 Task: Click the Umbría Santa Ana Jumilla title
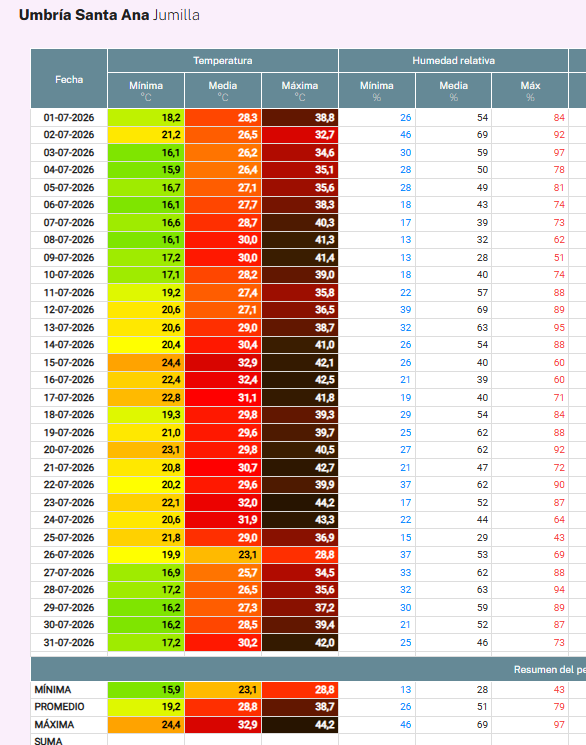coord(109,15)
